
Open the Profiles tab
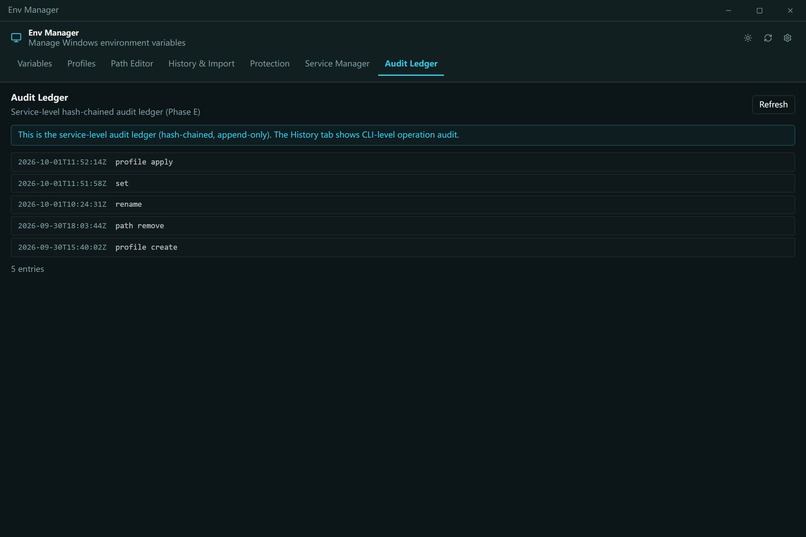[x=81, y=64]
